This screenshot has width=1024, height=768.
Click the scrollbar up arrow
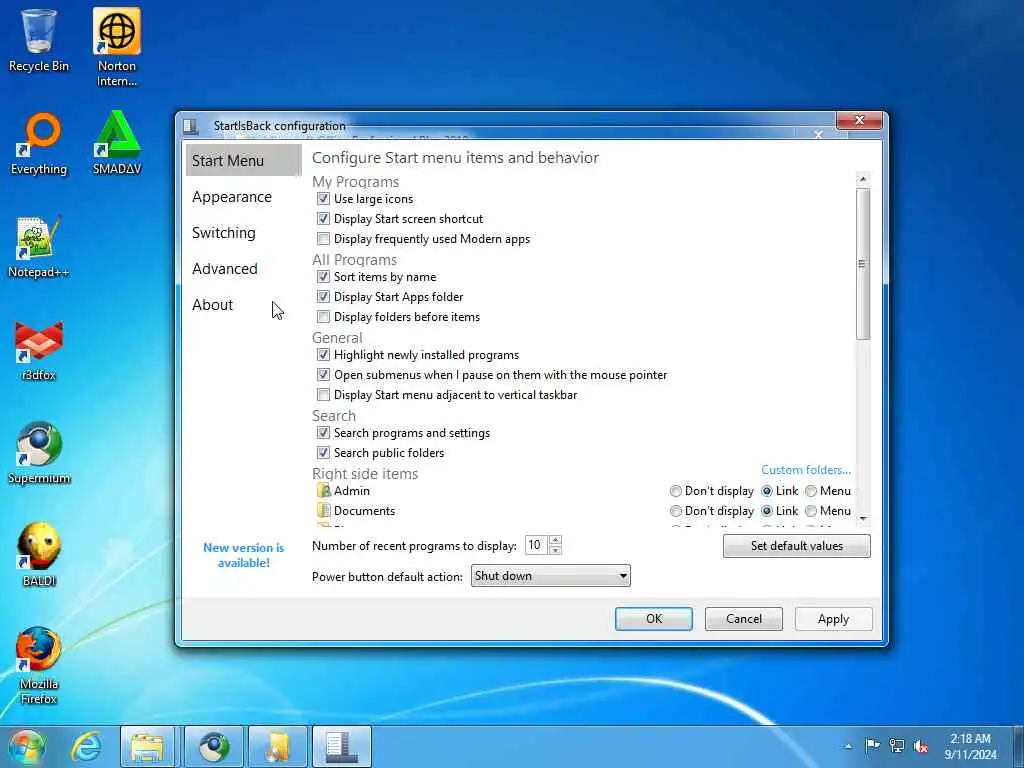point(863,179)
